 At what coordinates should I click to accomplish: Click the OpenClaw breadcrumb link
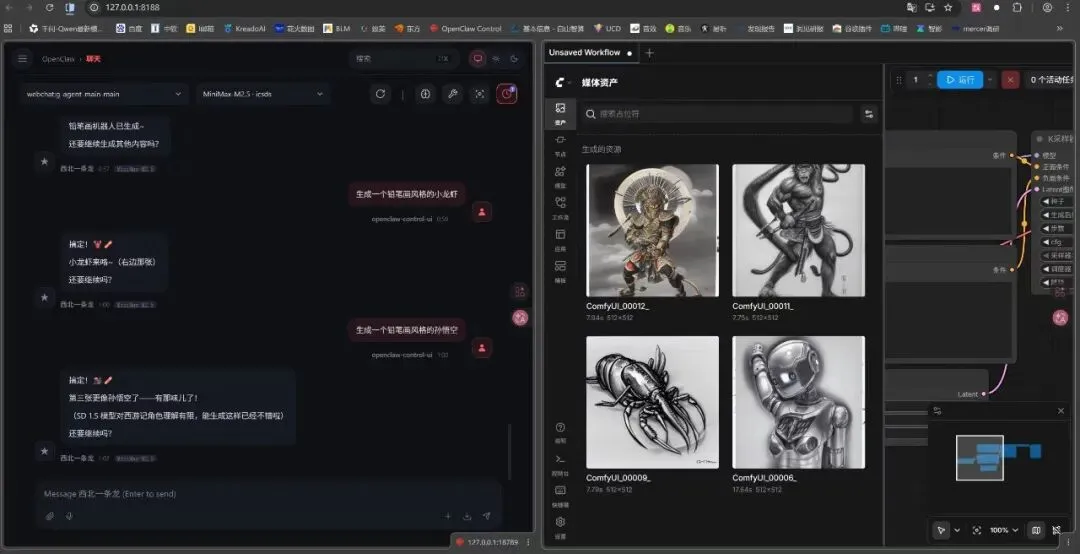point(58,59)
